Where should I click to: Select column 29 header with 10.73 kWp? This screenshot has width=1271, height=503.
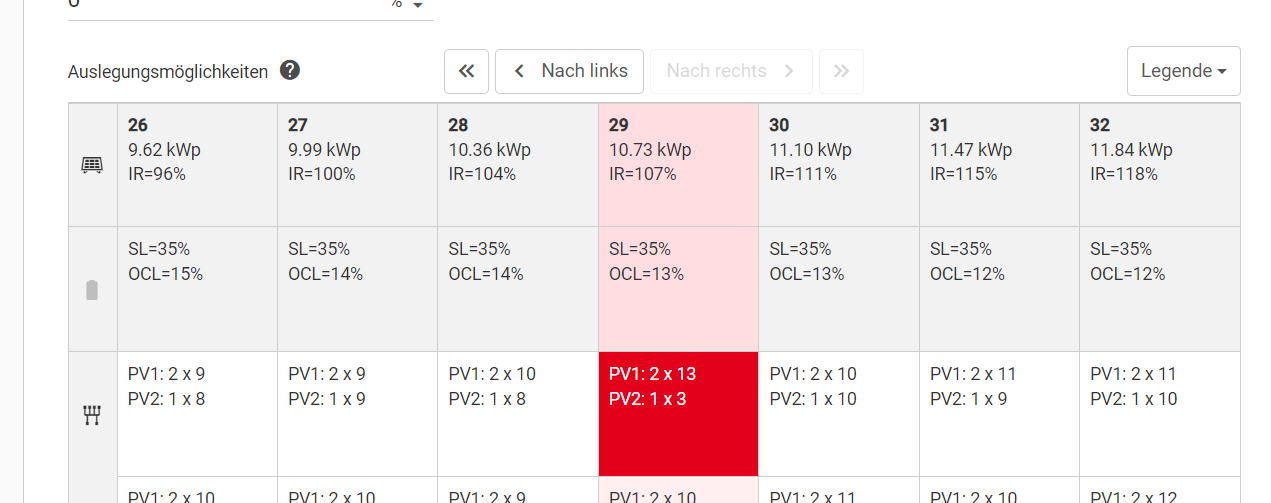coord(678,164)
